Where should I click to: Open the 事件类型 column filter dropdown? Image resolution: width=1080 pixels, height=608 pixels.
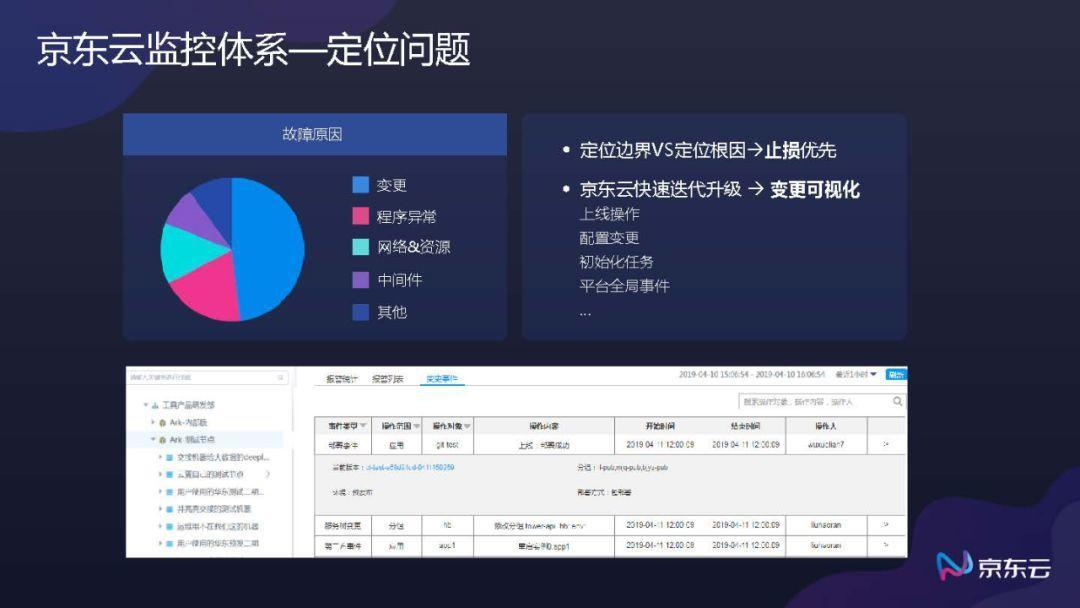tap(363, 426)
